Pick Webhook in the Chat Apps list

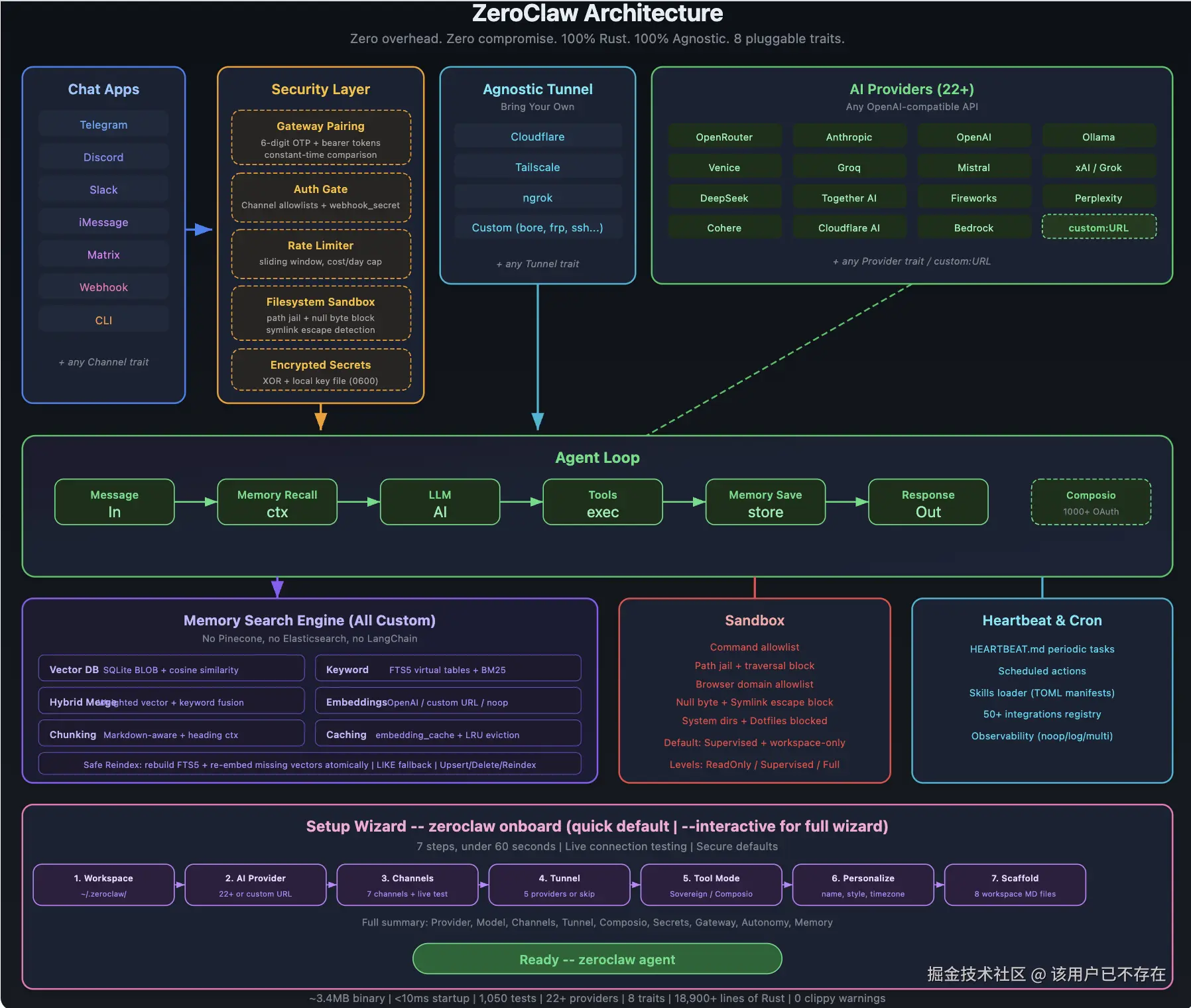[103, 287]
